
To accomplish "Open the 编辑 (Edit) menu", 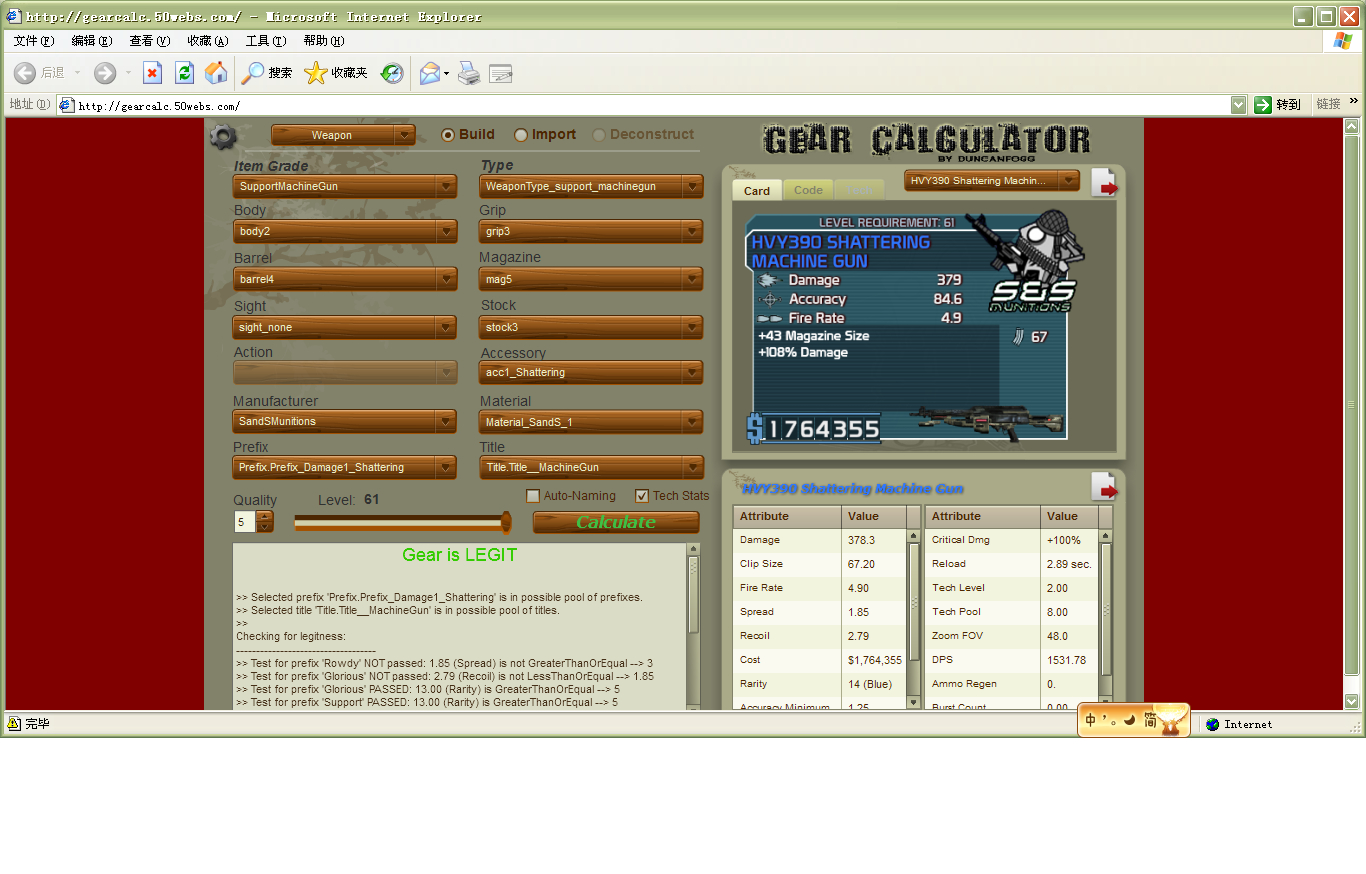I will pyautogui.click(x=92, y=41).
